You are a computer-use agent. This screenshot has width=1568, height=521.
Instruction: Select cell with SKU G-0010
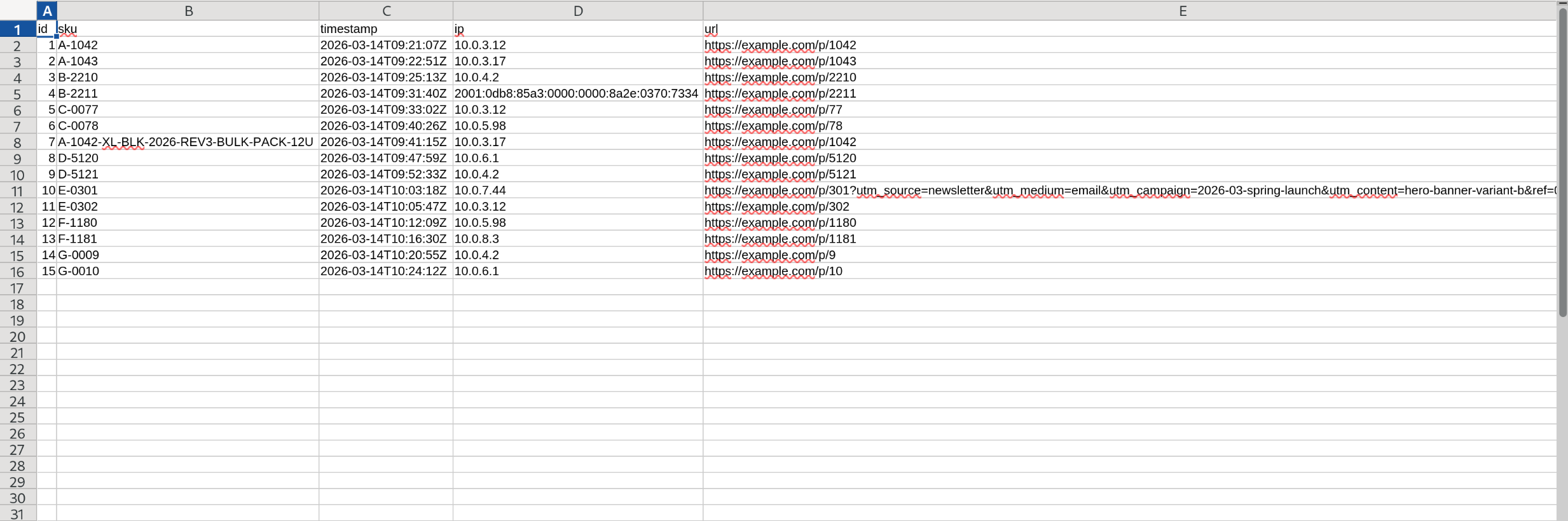click(x=188, y=271)
